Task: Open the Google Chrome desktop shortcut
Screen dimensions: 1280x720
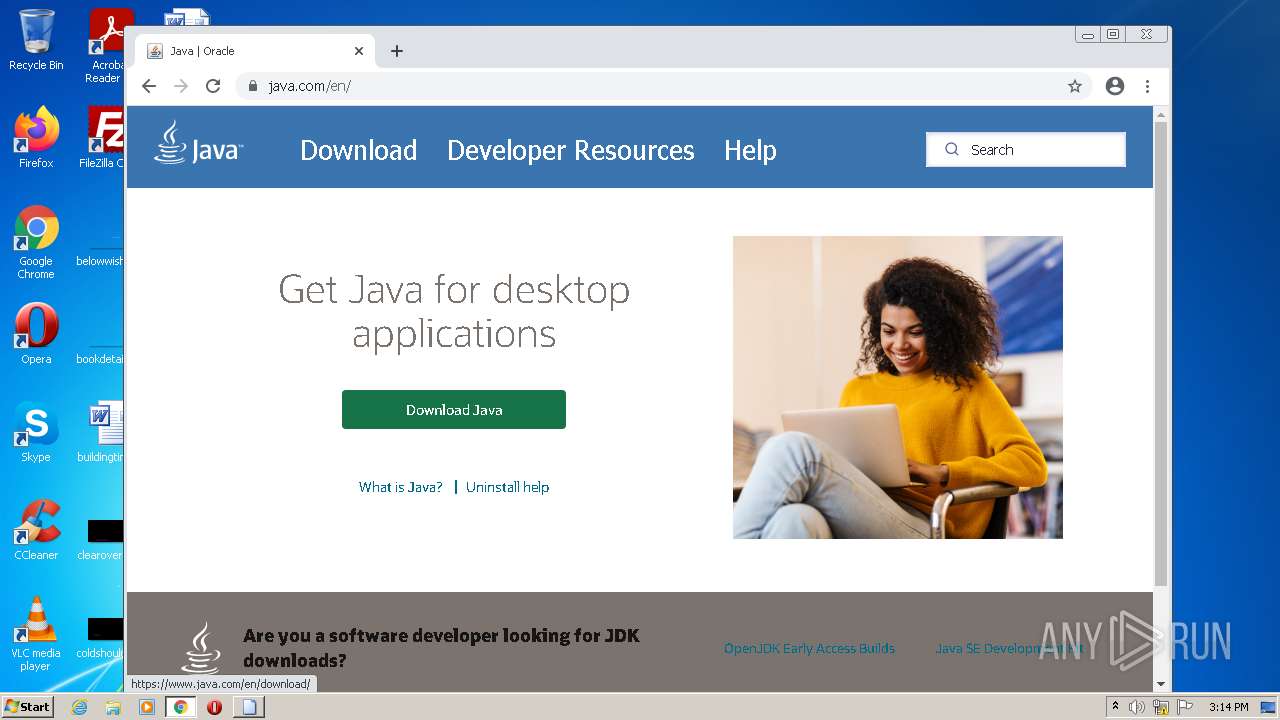Action: pos(36,243)
